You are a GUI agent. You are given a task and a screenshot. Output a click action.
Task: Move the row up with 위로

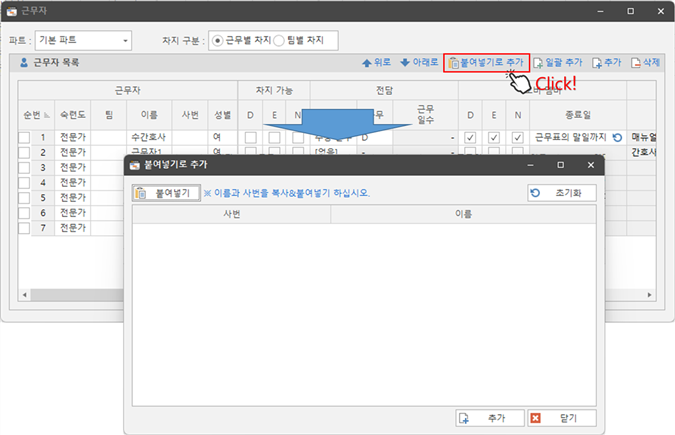[377, 62]
